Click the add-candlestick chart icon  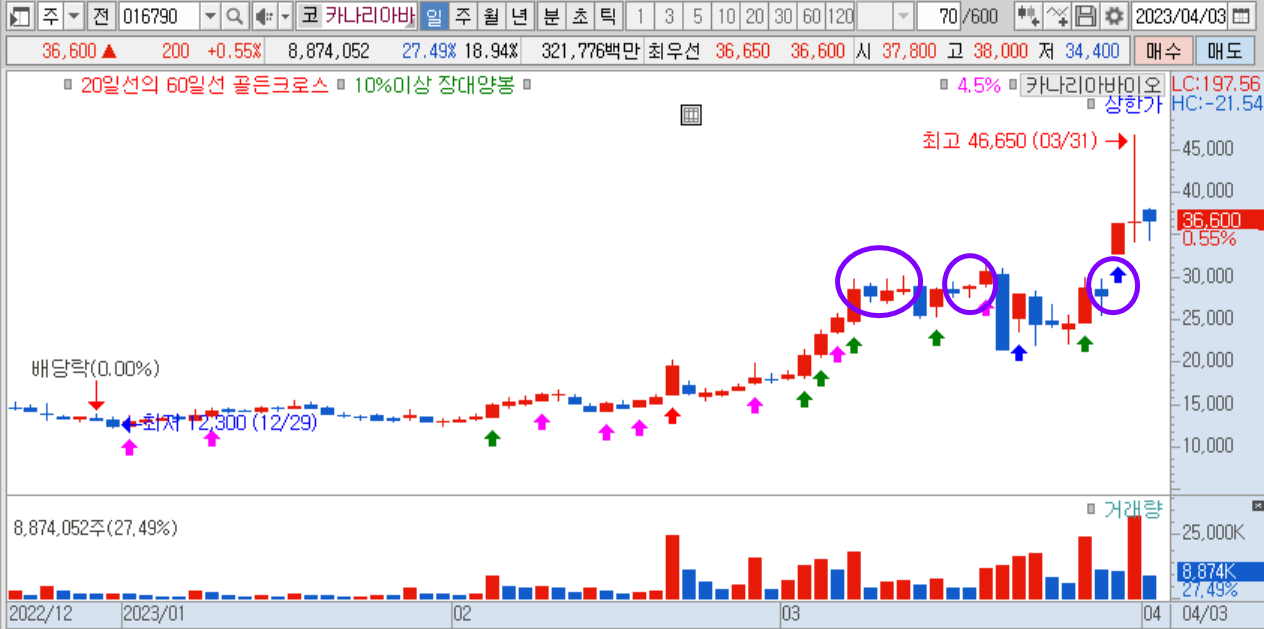pos(1027,15)
